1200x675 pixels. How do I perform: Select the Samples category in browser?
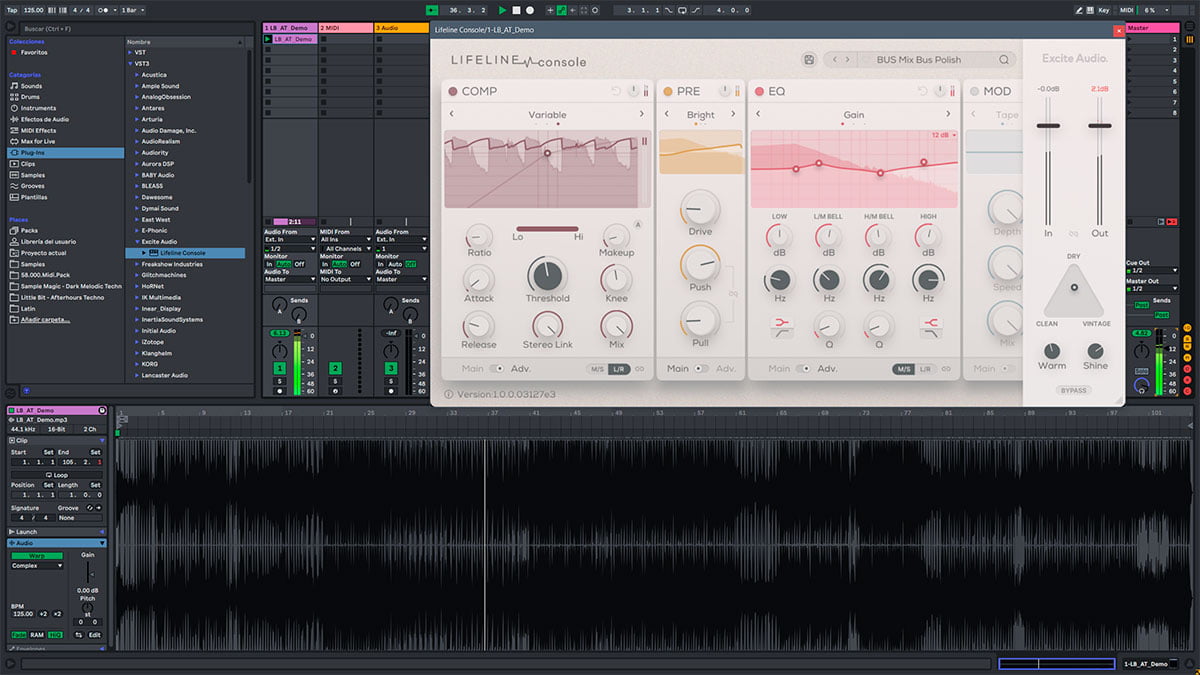tap(32, 175)
